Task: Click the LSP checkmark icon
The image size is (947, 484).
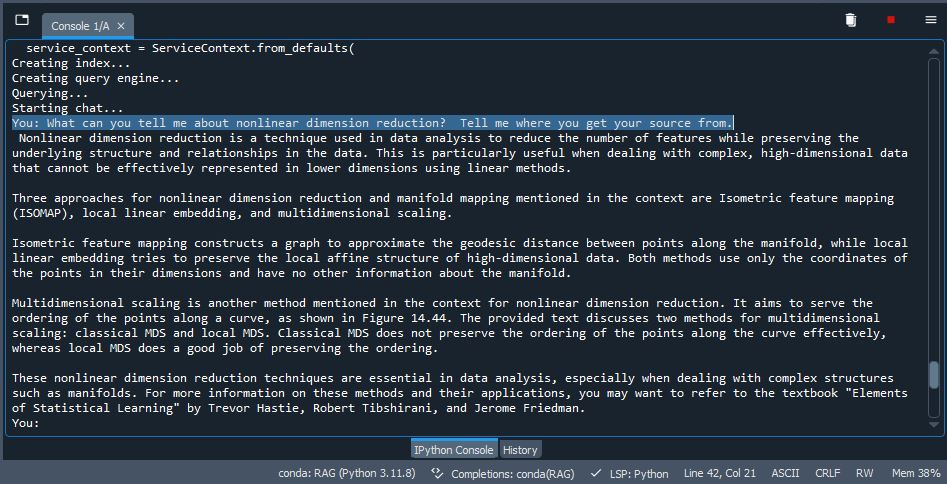Action: tap(596, 473)
